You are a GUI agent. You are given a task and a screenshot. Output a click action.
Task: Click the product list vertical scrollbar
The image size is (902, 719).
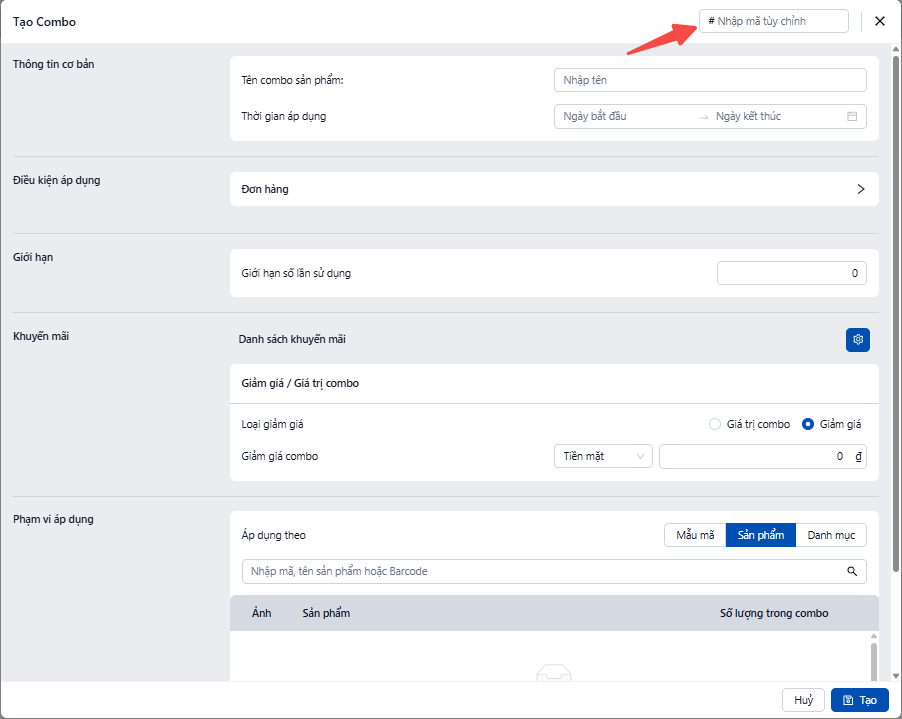click(x=873, y=660)
